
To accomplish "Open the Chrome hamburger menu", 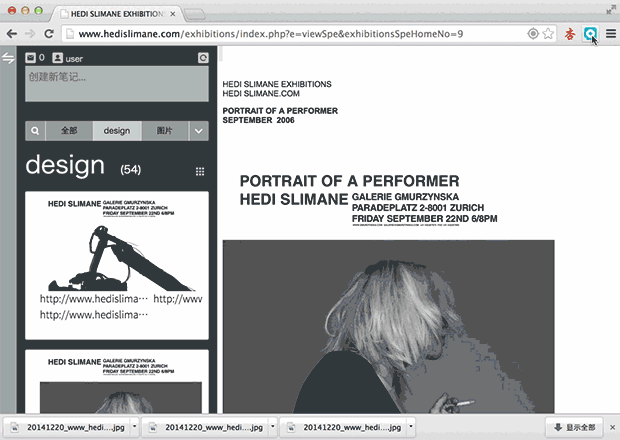I will (611, 34).
